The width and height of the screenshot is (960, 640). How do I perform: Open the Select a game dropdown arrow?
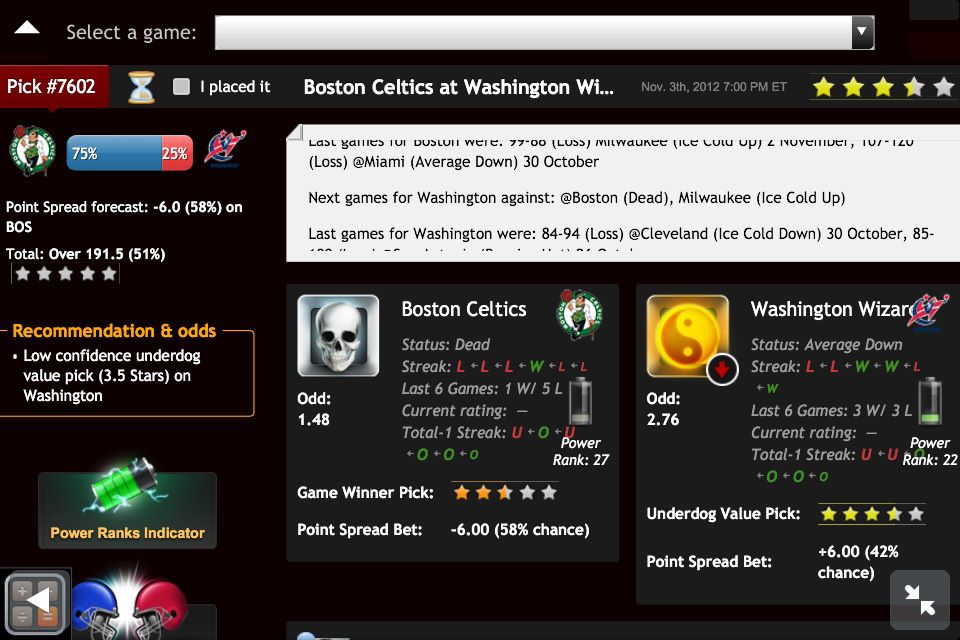coord(861,32)
